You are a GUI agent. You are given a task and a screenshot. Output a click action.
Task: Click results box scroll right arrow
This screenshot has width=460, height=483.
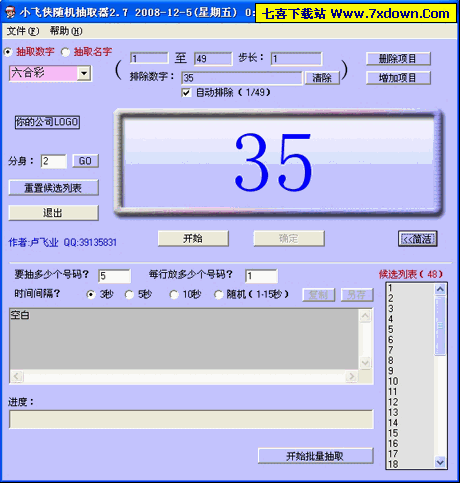point(352,377)
